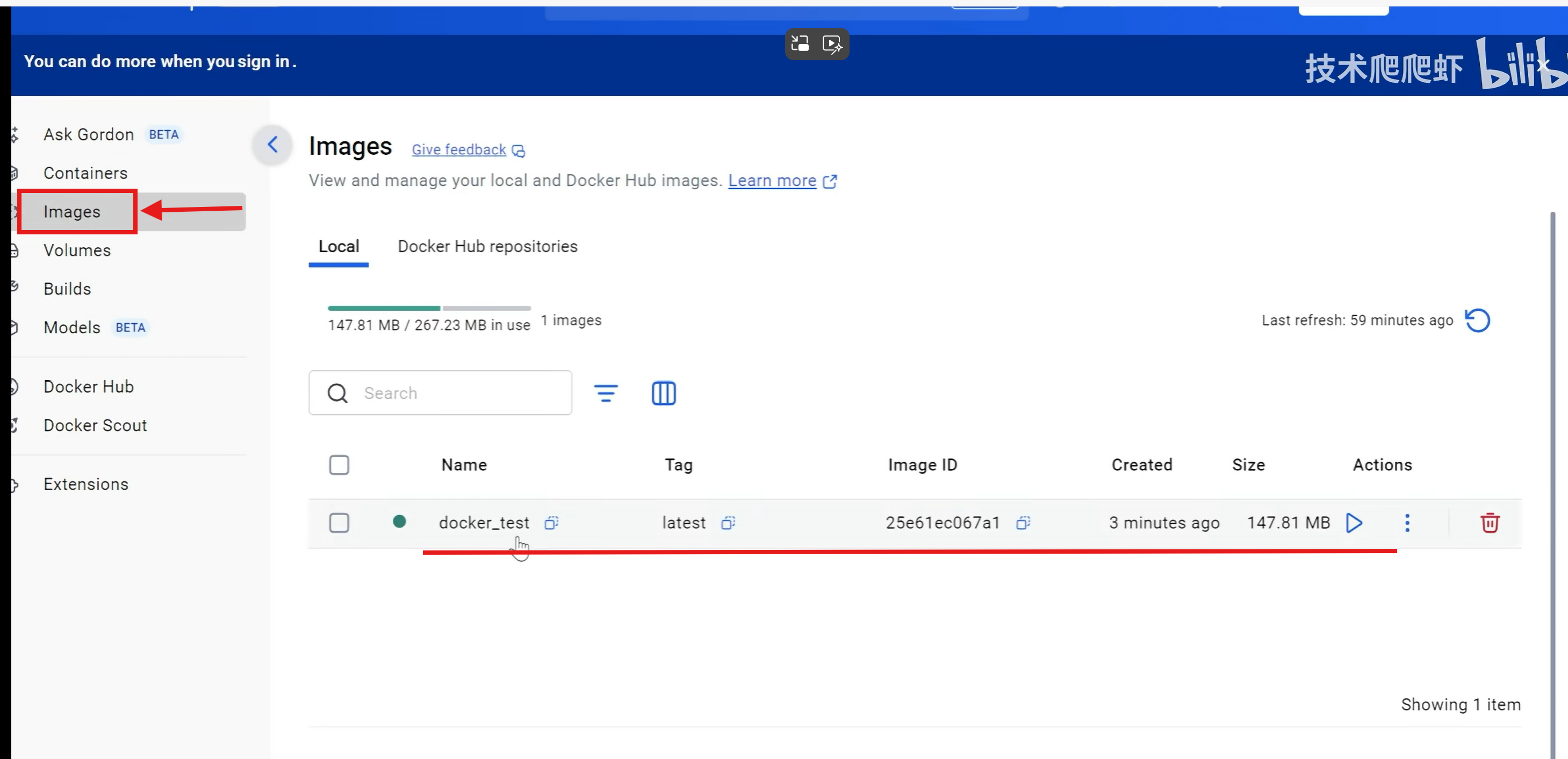Sort by the Name column header
The image size is (1568, 759).
point(464,465)
